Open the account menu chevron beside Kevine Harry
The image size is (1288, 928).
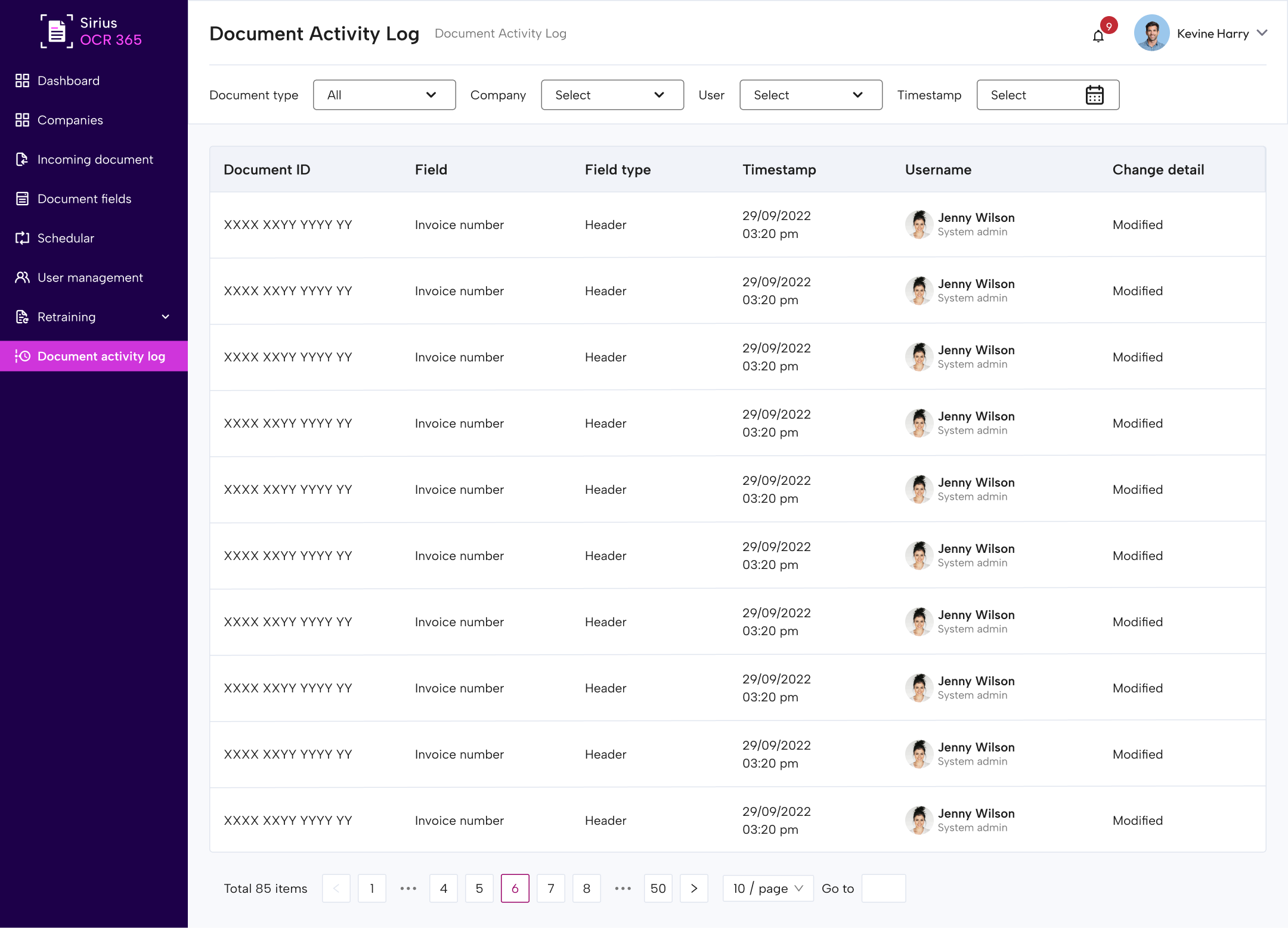(x=1262, y=33)
